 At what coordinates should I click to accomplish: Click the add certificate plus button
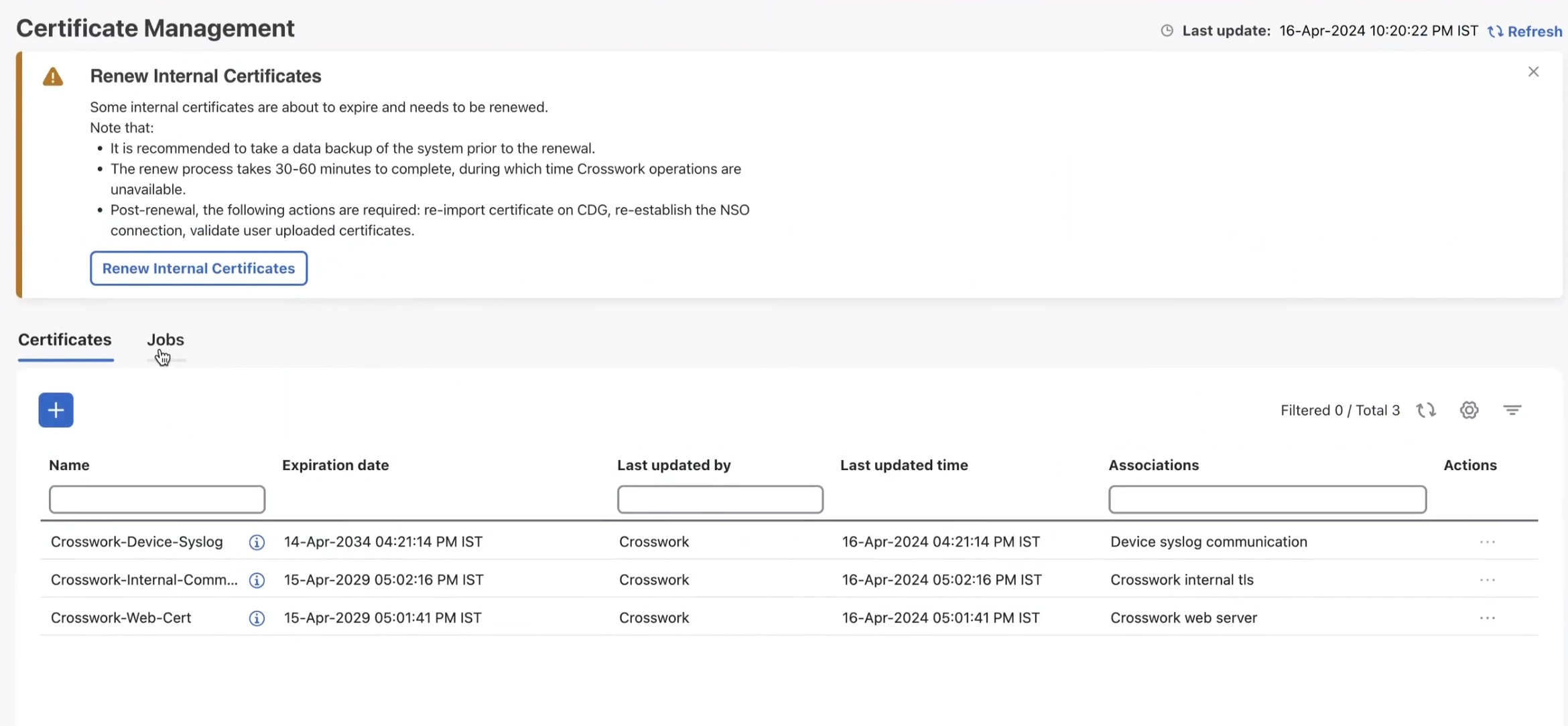pyautogui.click(x=56, y=410)
